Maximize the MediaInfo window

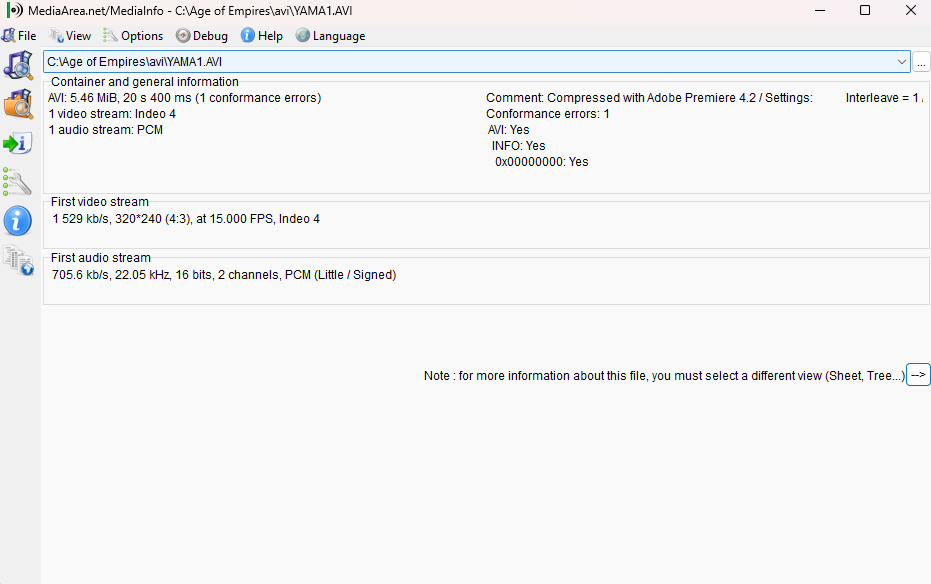(x=865, y=10)
